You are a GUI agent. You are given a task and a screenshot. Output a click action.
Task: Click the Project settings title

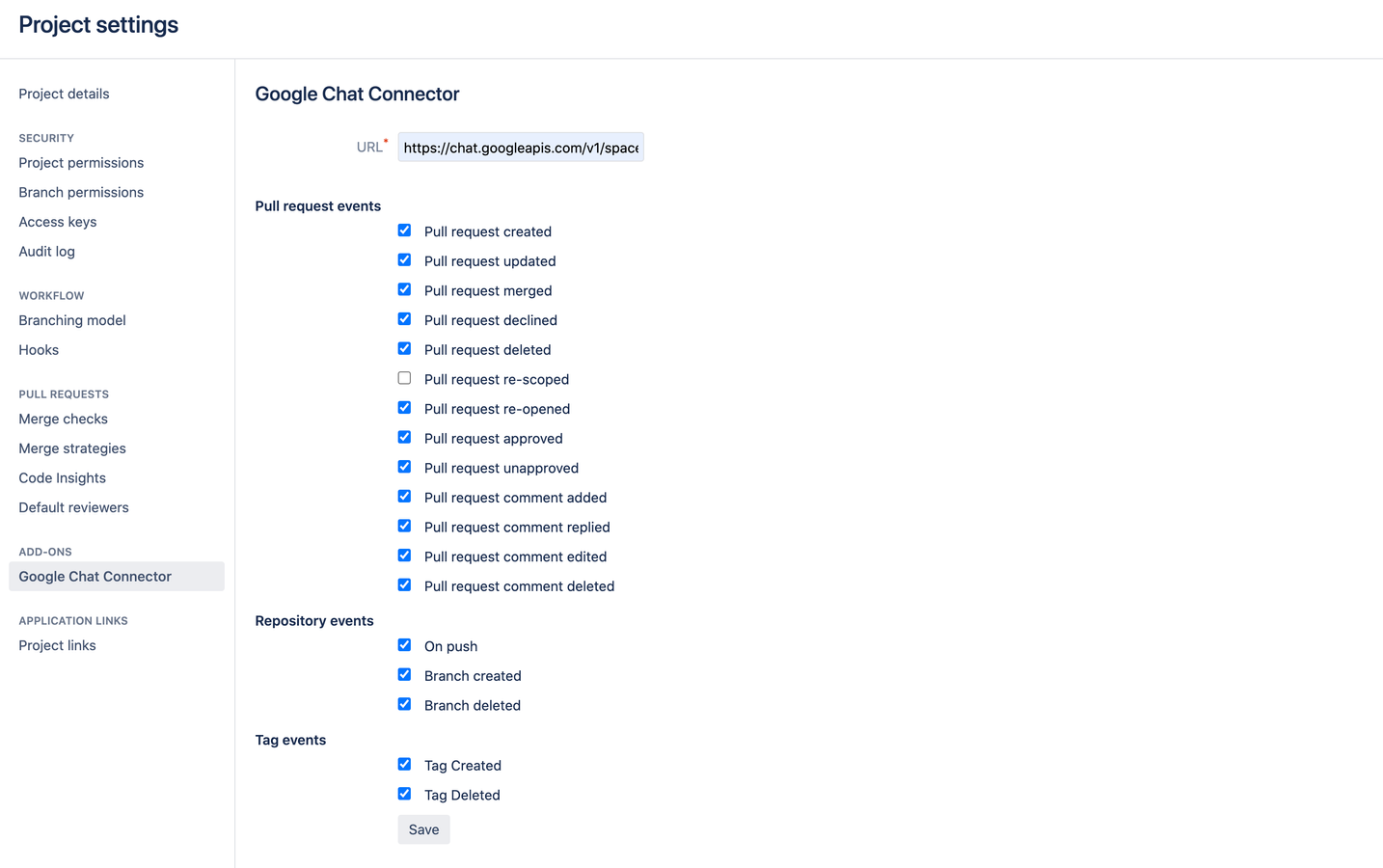[98, 25]
